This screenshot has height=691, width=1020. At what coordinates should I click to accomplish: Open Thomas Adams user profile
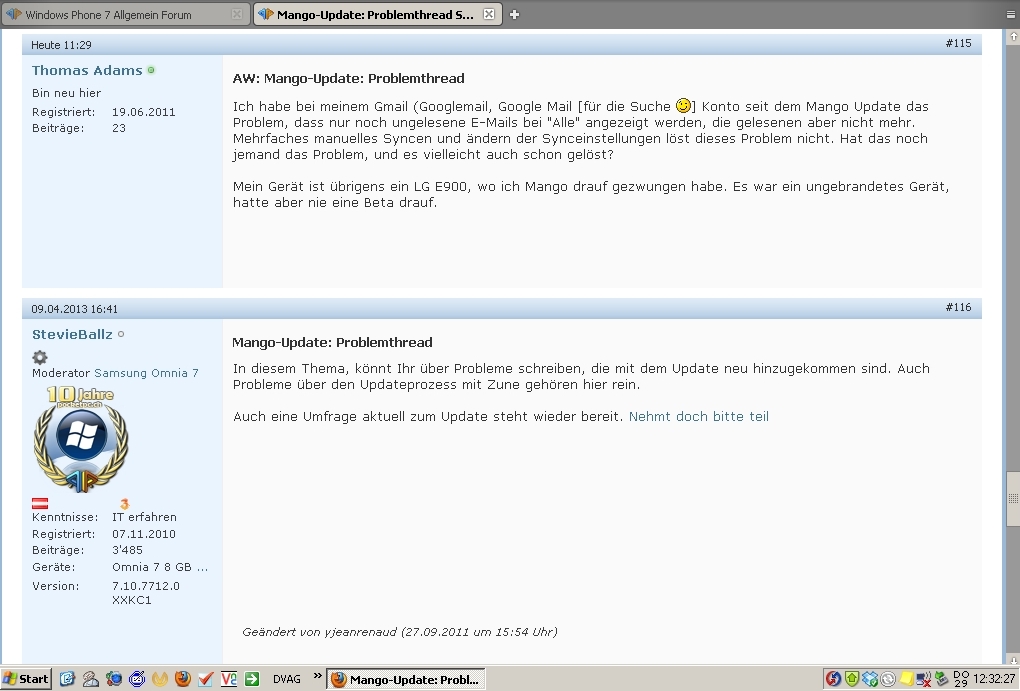[x=87, y=70]
